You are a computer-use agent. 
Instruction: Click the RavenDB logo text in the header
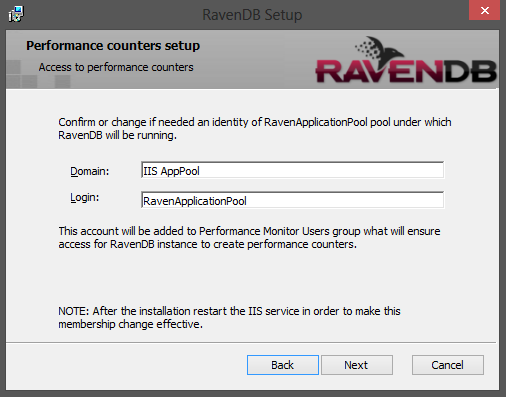pyautogui.click(x=406, y=72)
